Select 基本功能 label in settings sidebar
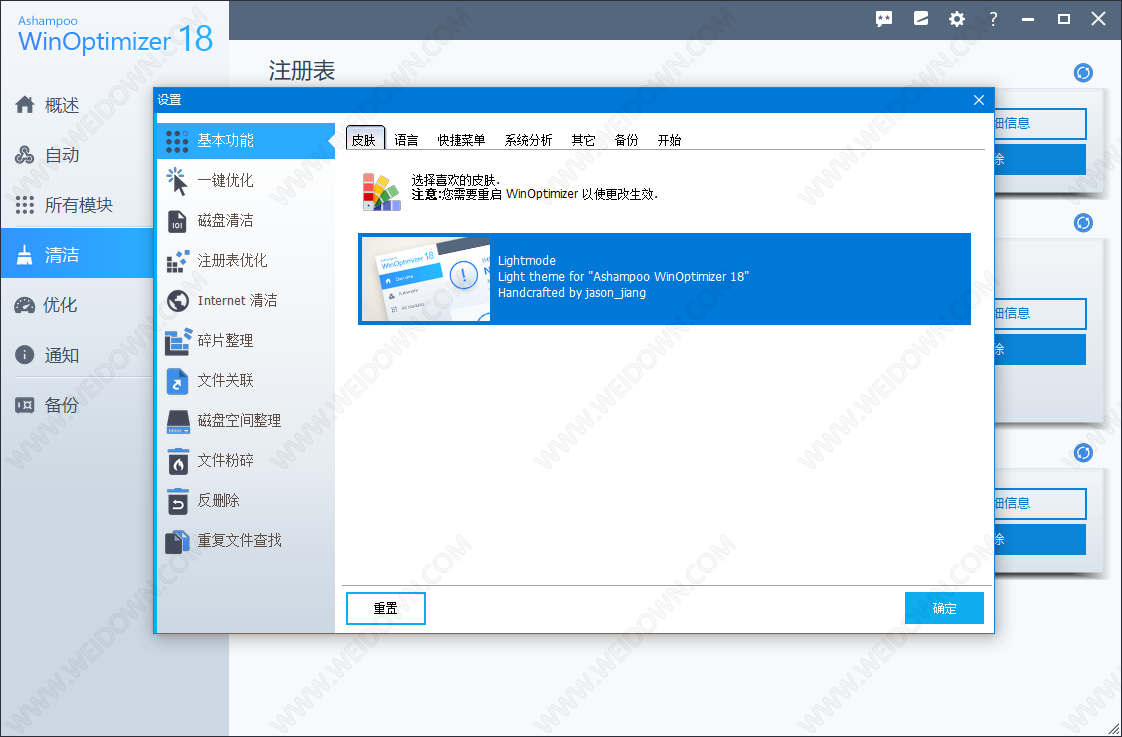This screenshot has width=1122, height=737. (x=225, y=141)
